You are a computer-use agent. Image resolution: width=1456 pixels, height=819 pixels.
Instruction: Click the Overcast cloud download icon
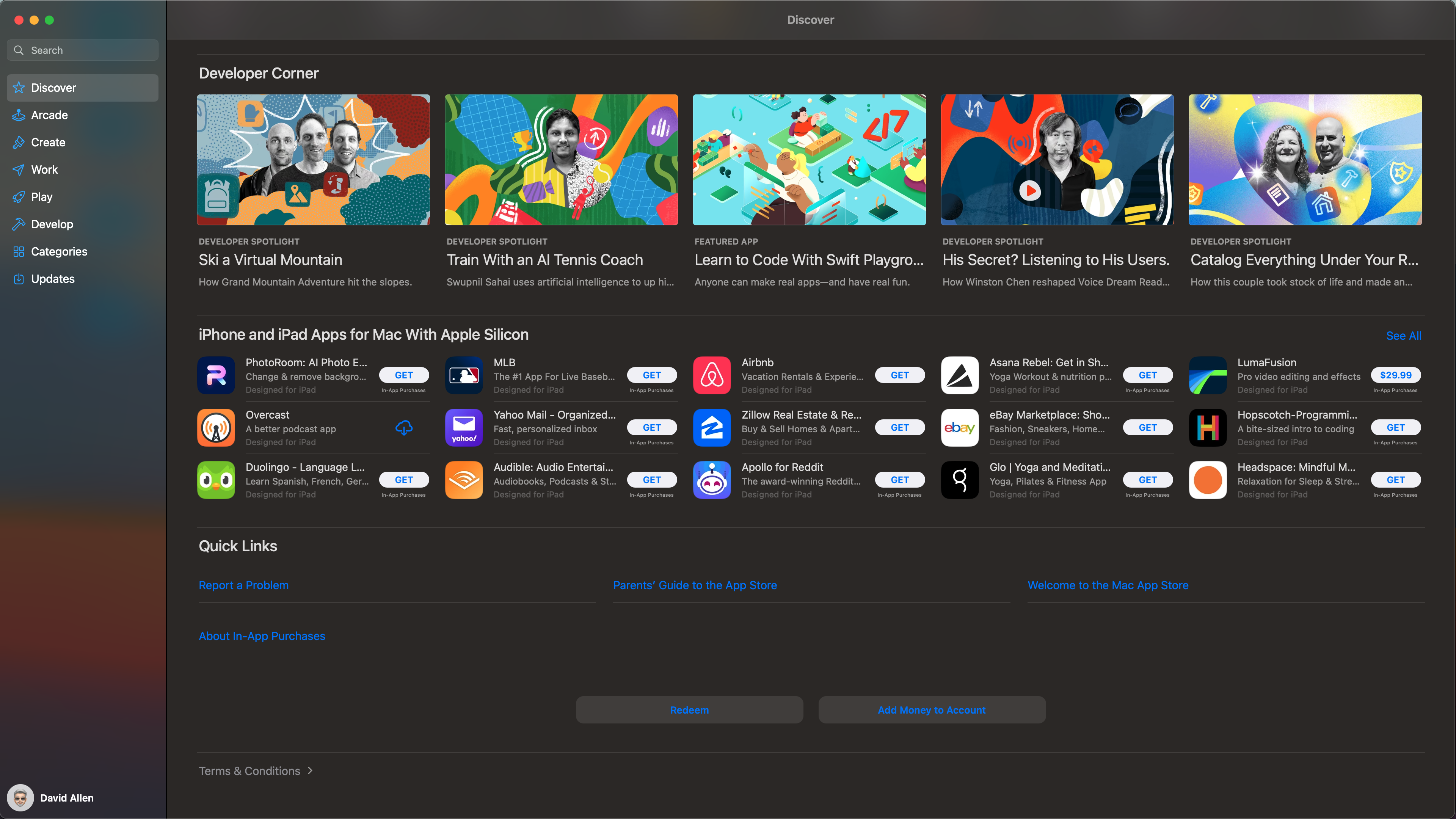pyautogui.click(x=403, y=428)
